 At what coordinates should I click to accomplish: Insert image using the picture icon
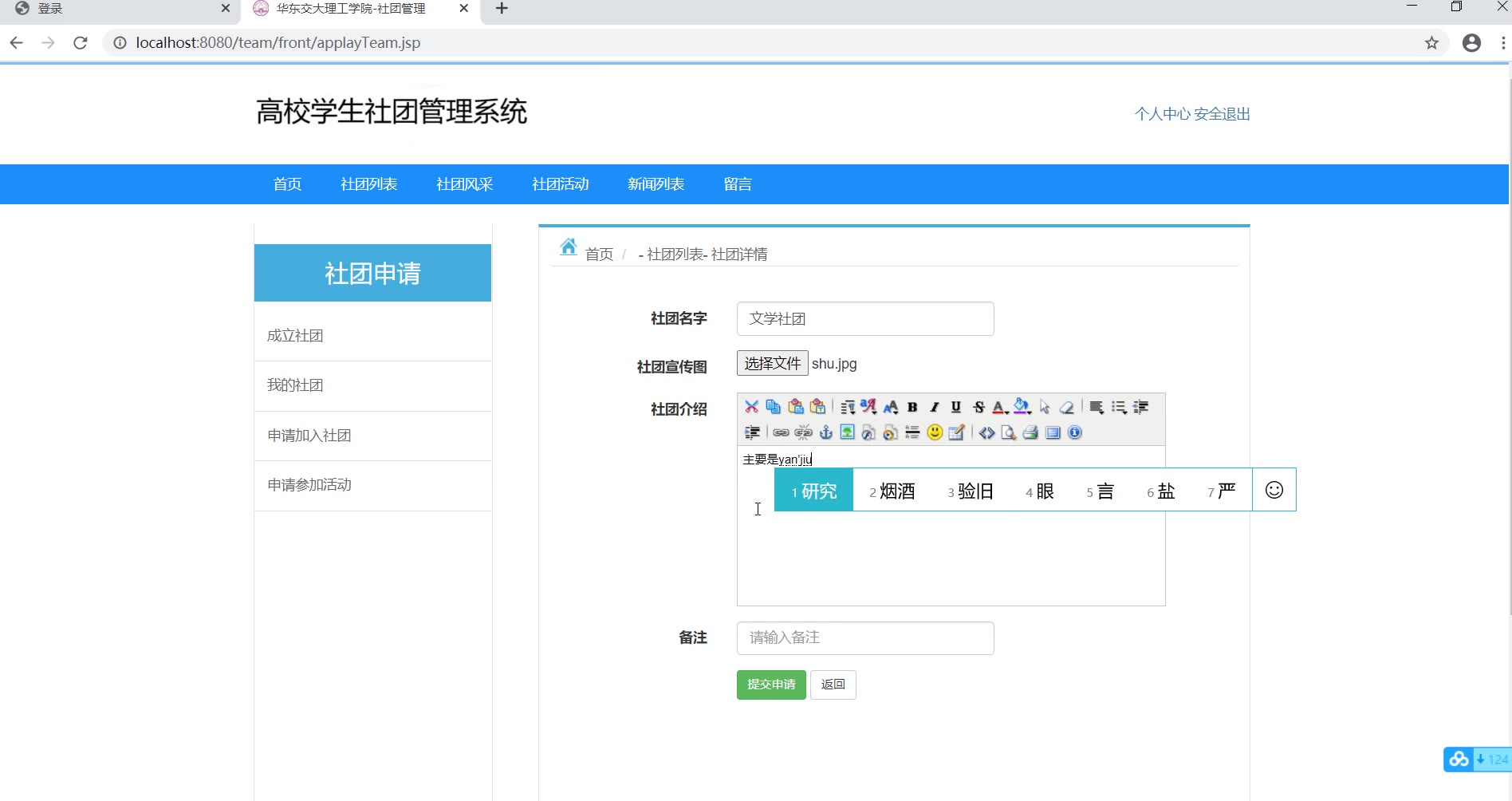pos(847,432)
